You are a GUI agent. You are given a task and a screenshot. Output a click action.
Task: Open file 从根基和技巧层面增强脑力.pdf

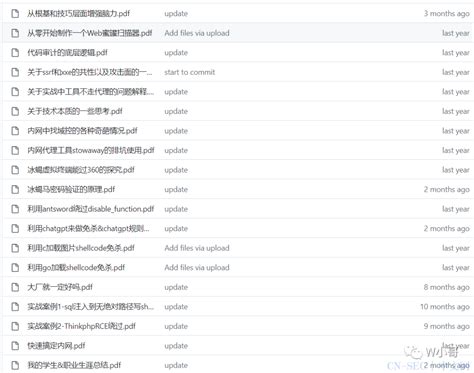click(x=78, y=14)
